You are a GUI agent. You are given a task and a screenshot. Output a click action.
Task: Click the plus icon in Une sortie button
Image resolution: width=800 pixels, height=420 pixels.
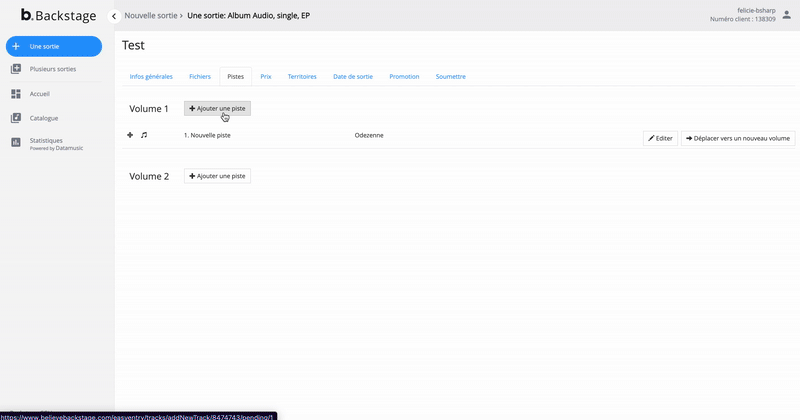(16, 46)
